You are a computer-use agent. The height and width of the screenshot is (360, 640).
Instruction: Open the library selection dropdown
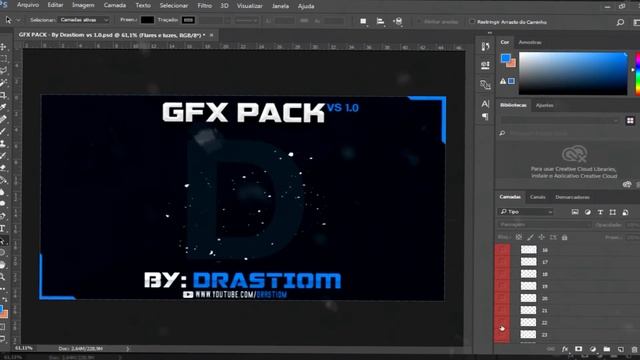pyautogui.click(x=560, y=120)
